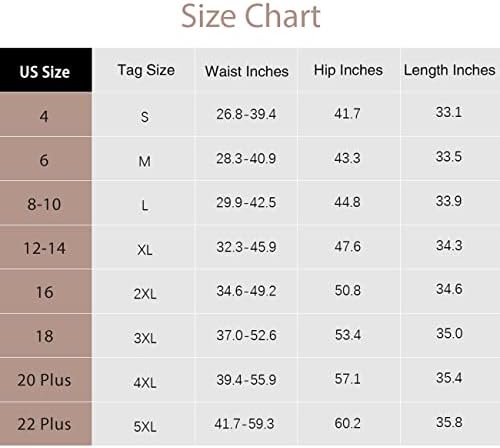Click the 3XL tag size cell

click(x=145, y=338)
